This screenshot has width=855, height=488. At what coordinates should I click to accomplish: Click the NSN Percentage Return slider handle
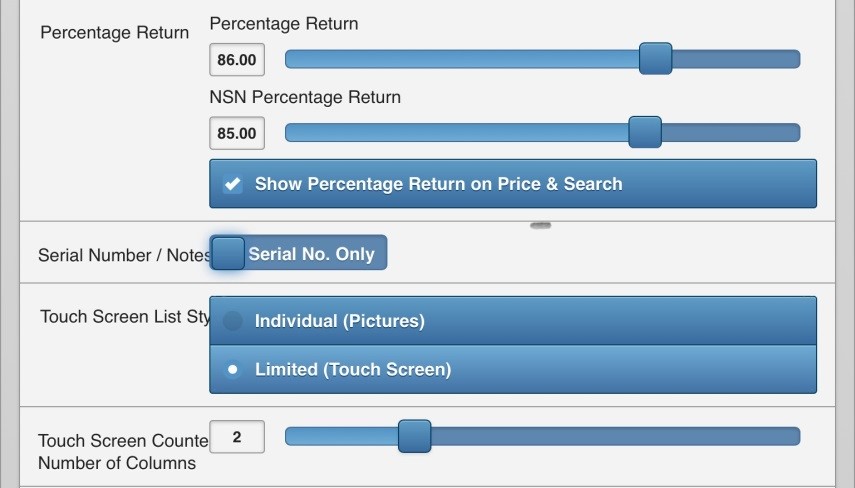point(645,132)
